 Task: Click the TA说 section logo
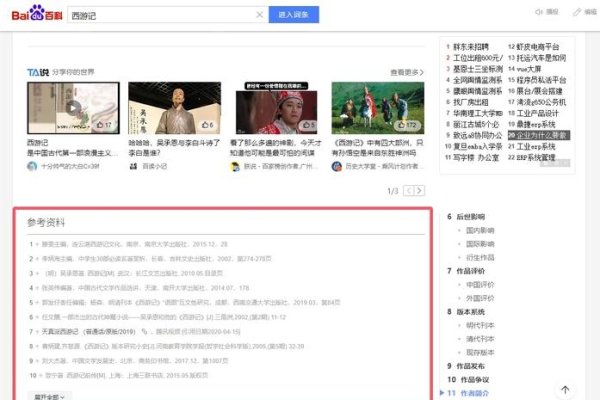click(x=38, y=72)
